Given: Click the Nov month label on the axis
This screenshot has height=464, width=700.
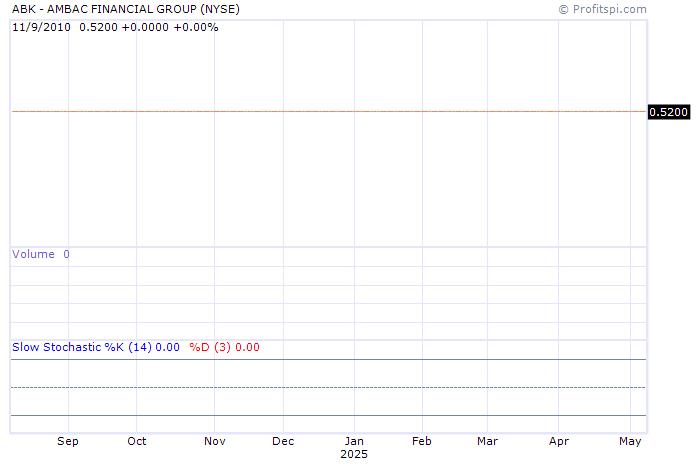Looking at the screenshot, I should (215, 441).
